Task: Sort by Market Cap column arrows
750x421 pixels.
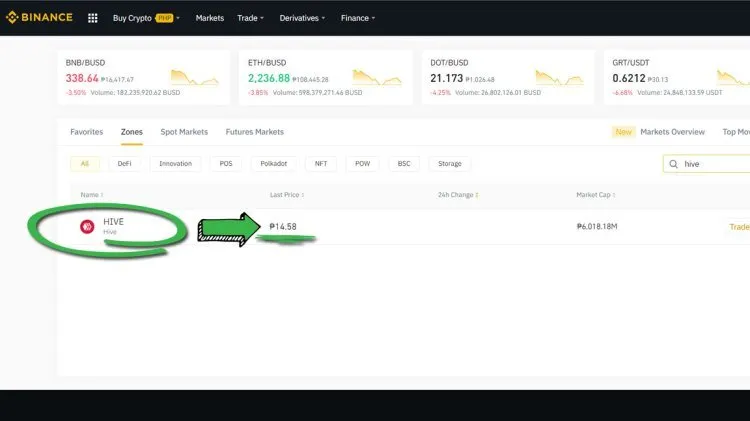Action: click(x=614, y=195)
